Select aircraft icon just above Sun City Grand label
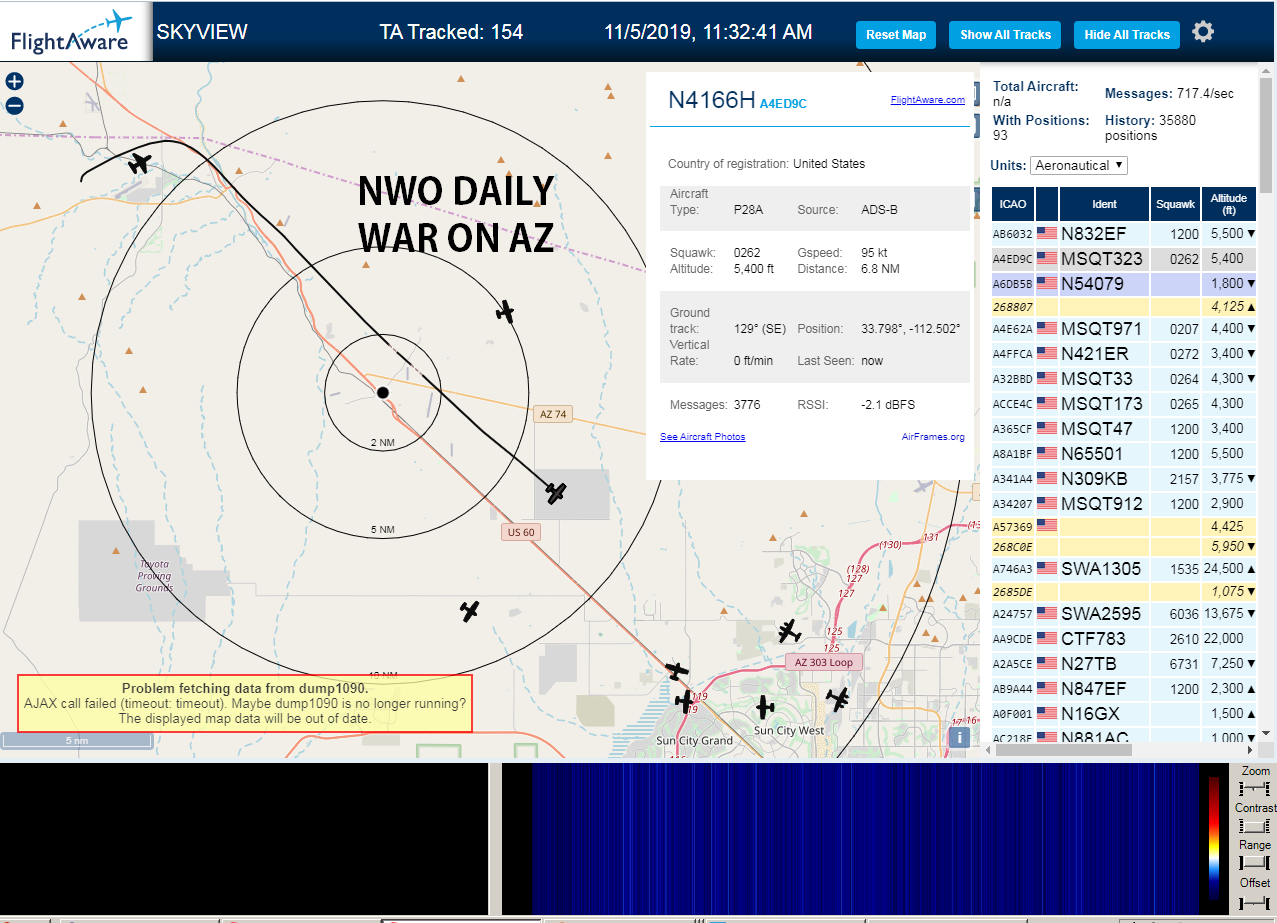This screenshot has height=923, width=1277. click(684, 703)
